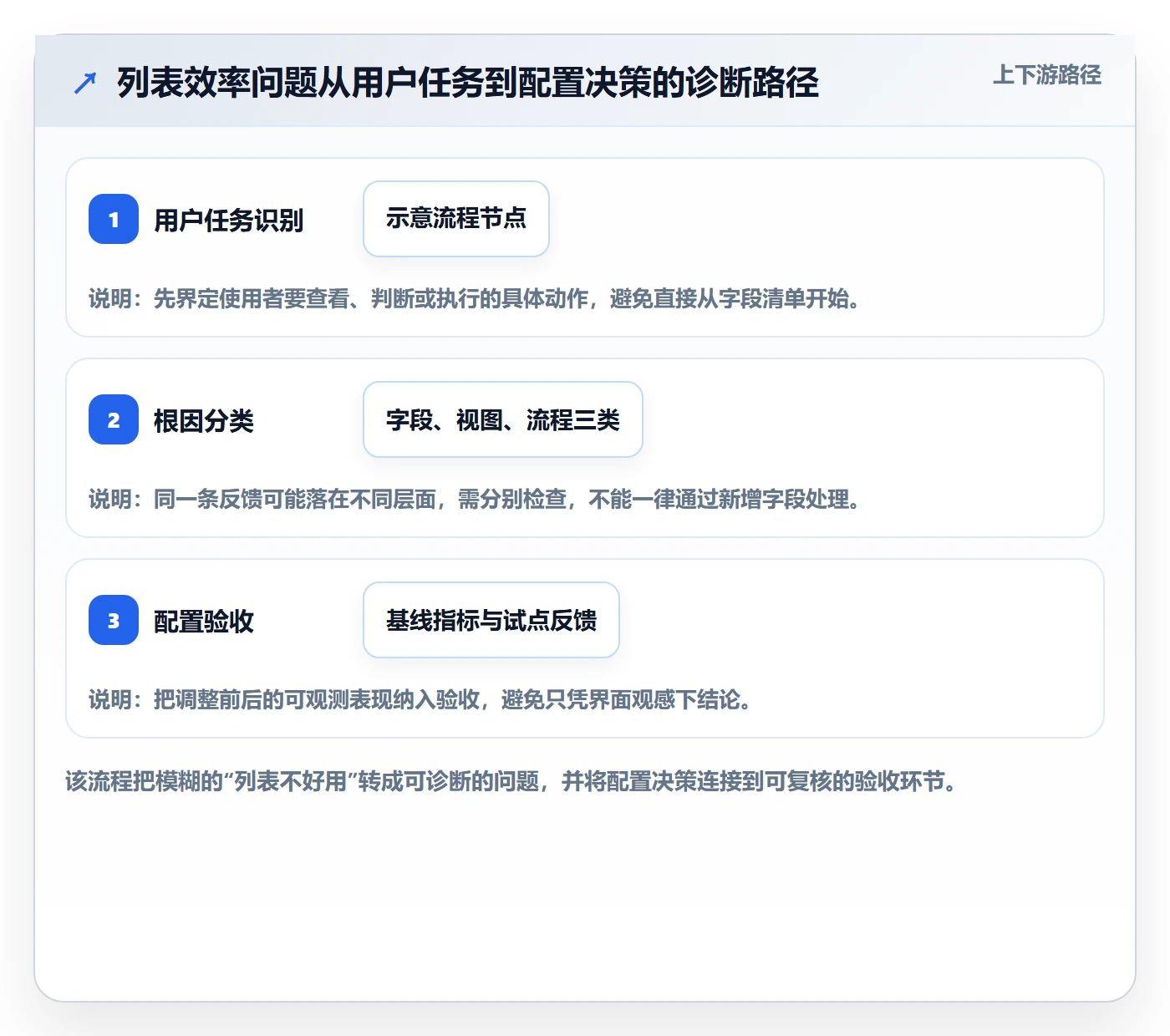Click the 上下游路径 label in header
The image size is (1170, 1036).
1047,75
